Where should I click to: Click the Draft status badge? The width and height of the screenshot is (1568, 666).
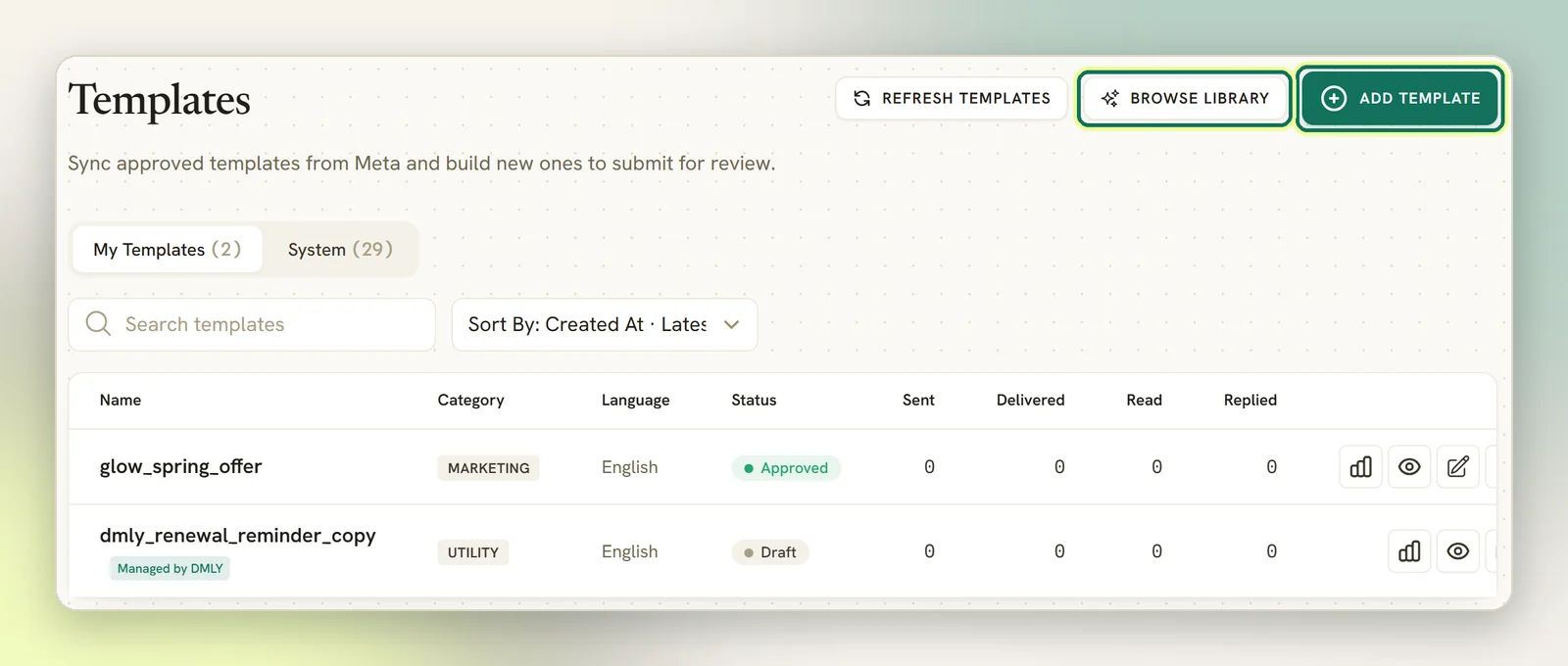coord(770,552)
